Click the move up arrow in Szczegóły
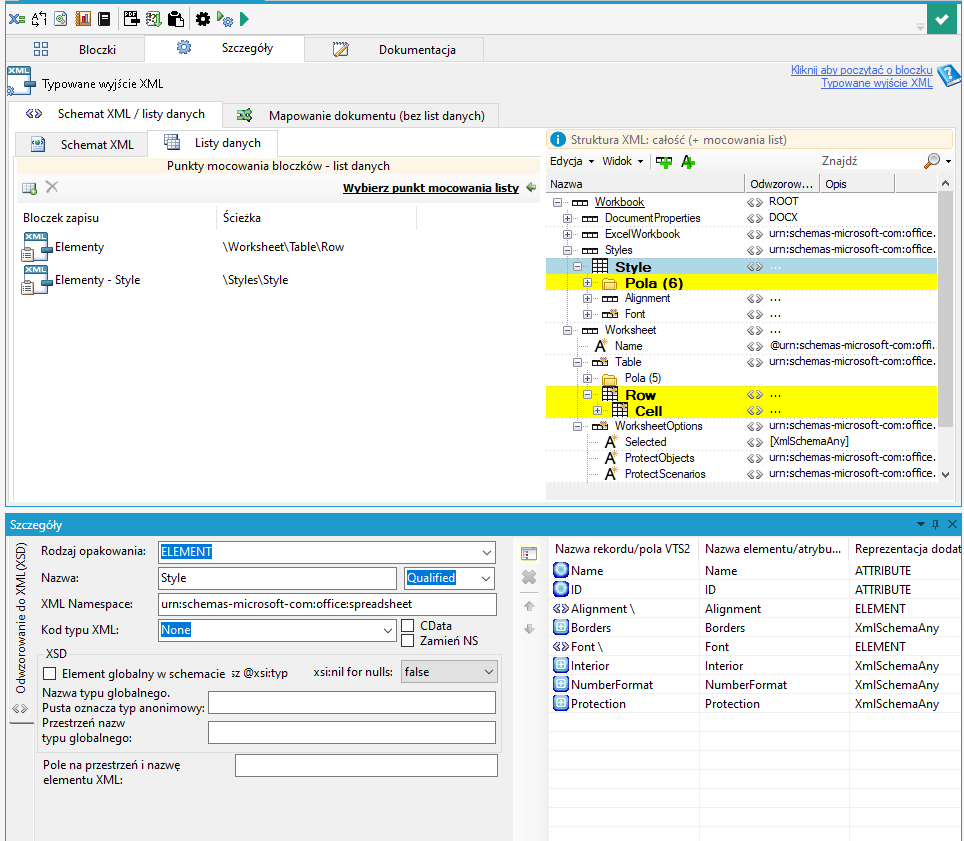 [x=529, y=606]
